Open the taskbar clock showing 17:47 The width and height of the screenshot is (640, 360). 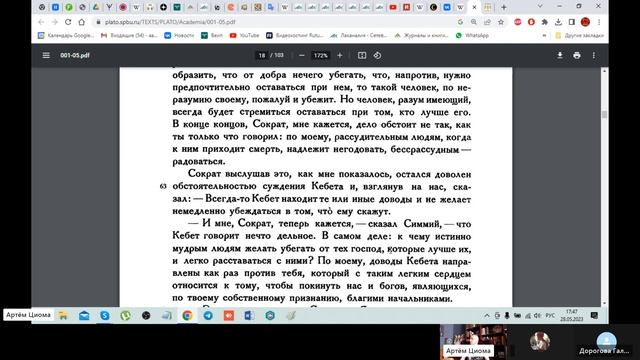pyautogui.click(x=571, y=315)
